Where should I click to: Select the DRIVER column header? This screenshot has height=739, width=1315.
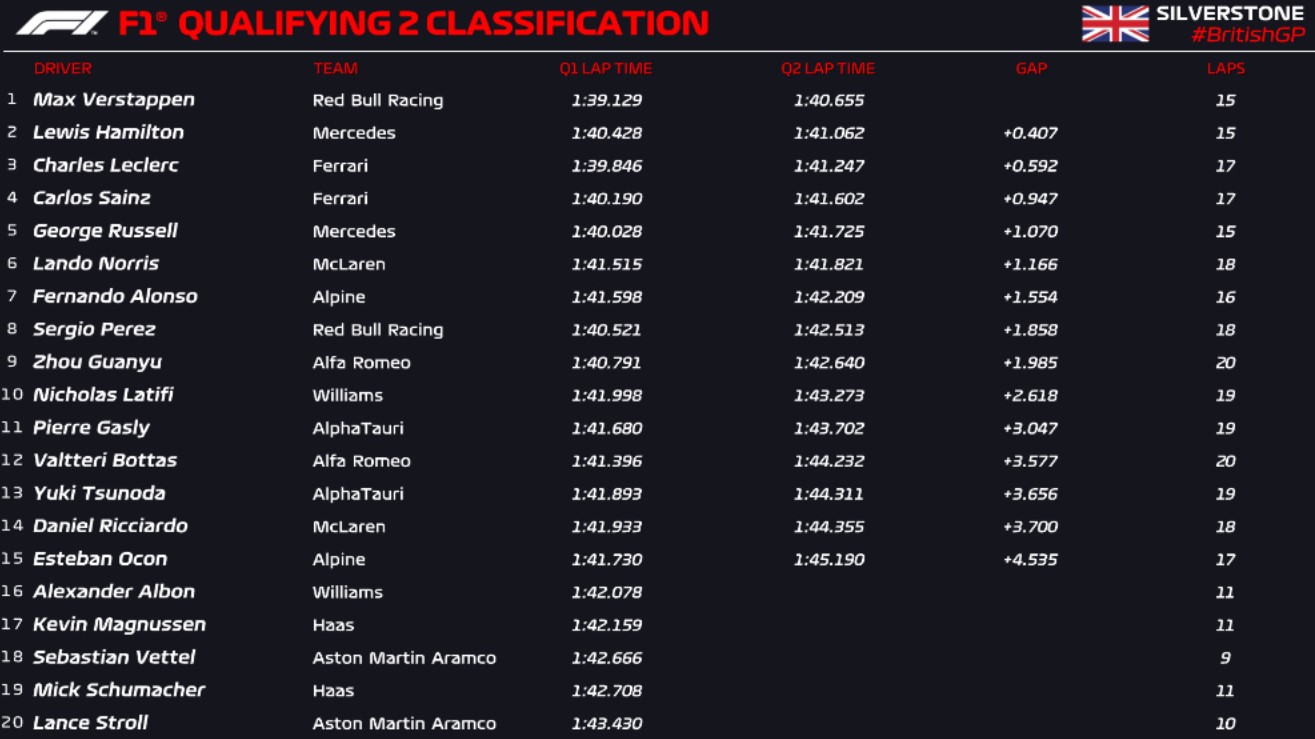click(x=63, y=68)
